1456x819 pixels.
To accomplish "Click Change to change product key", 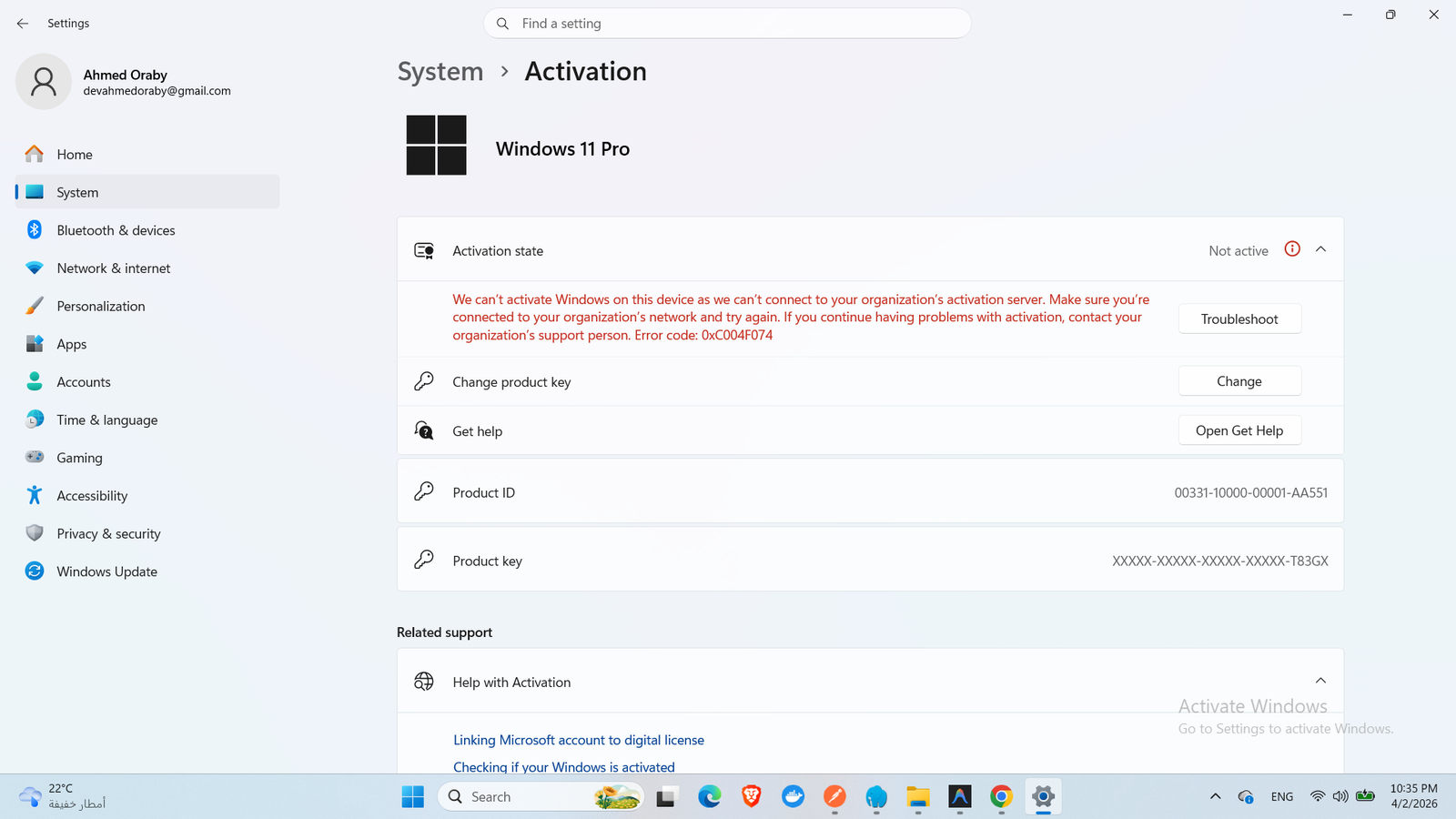I will point(1239,381).
